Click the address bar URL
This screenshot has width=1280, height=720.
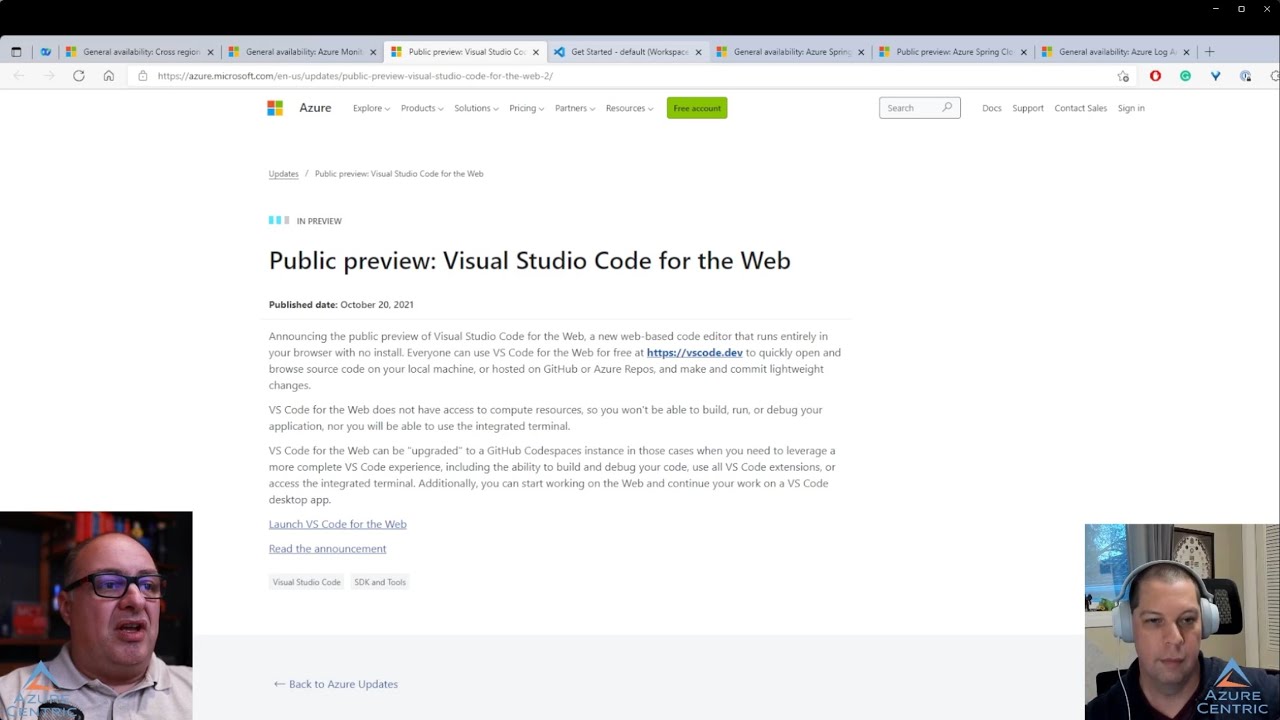click(x=355, y=76)
